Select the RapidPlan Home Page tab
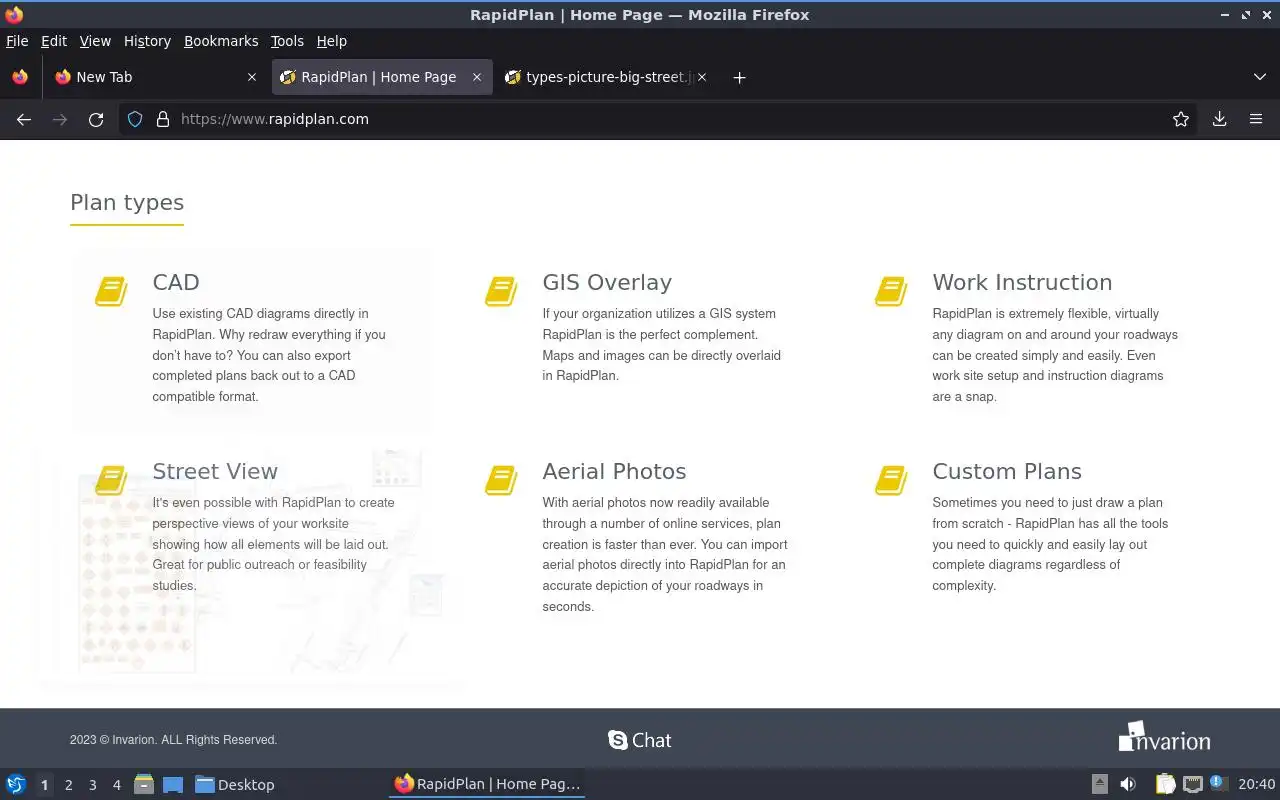This screenshot has height=800, width=1280. click(x=381, y=77)
